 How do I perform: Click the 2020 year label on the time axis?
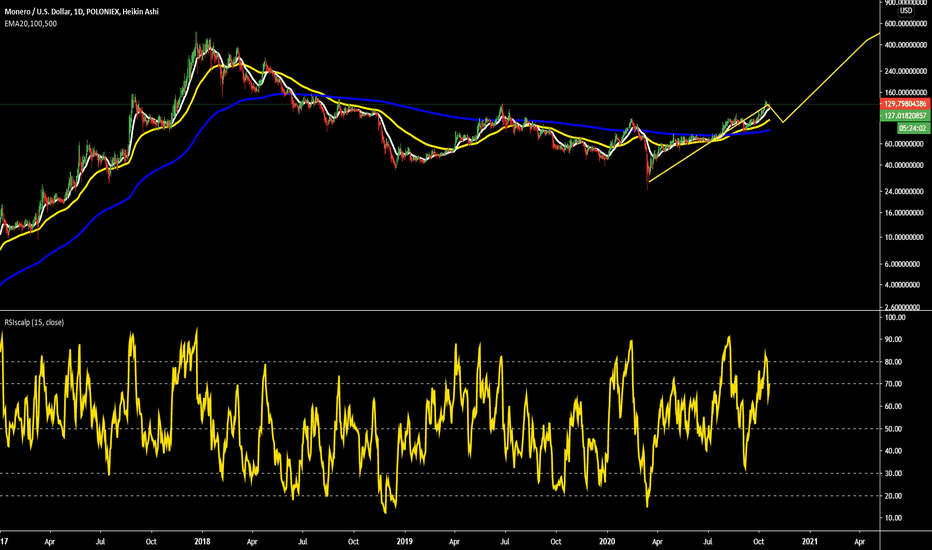[x=607, y=542]
